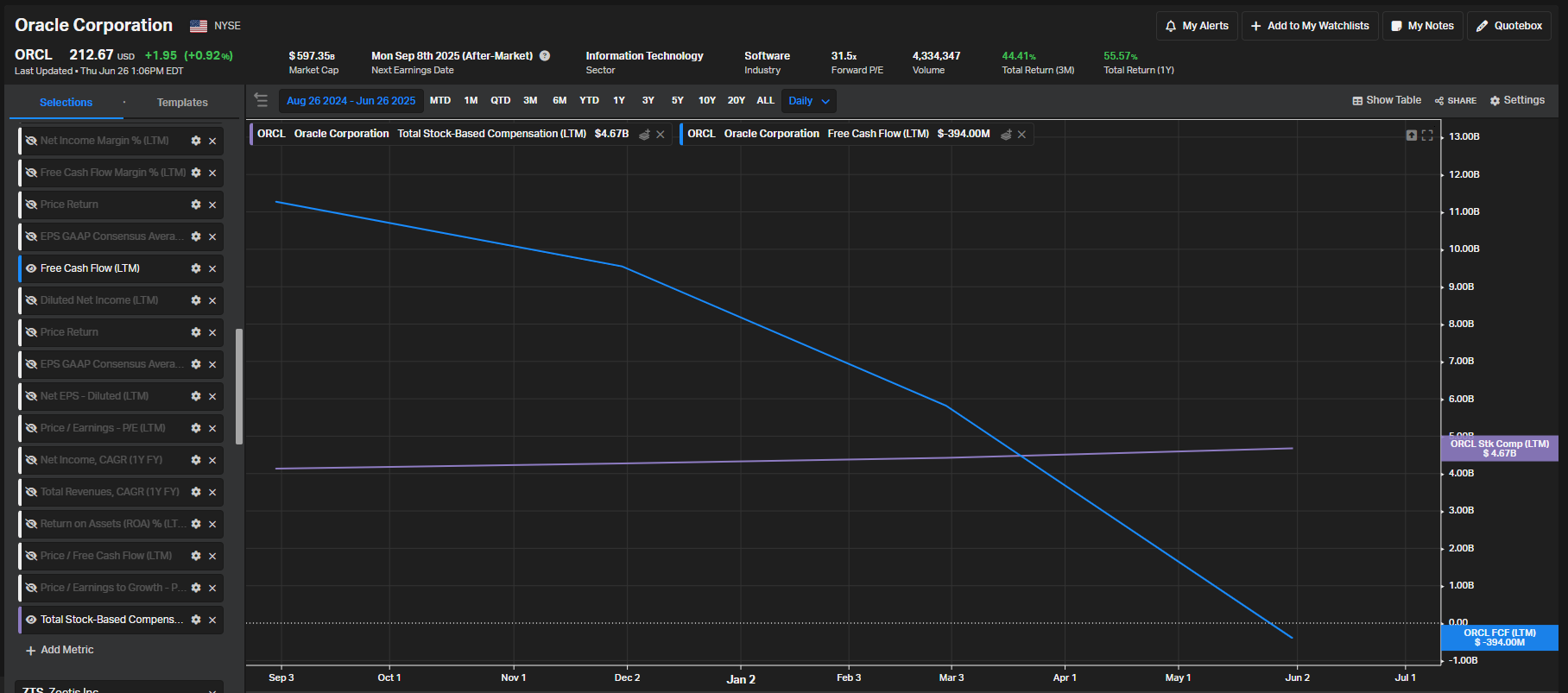The image size is (1568, 693).
Task: Click the help icon beside Next Earnings Date
Action: click(545, 55)
